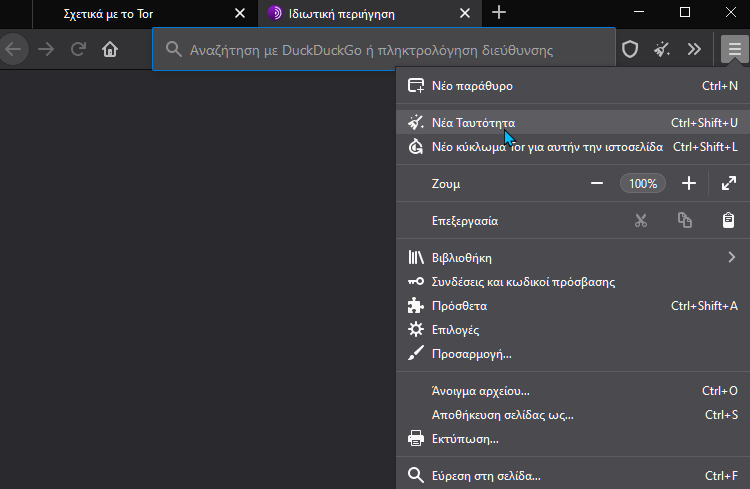Screen dimensions: 750x489
Task: Click the Tor onion icon on private tab
Action: 275,13
